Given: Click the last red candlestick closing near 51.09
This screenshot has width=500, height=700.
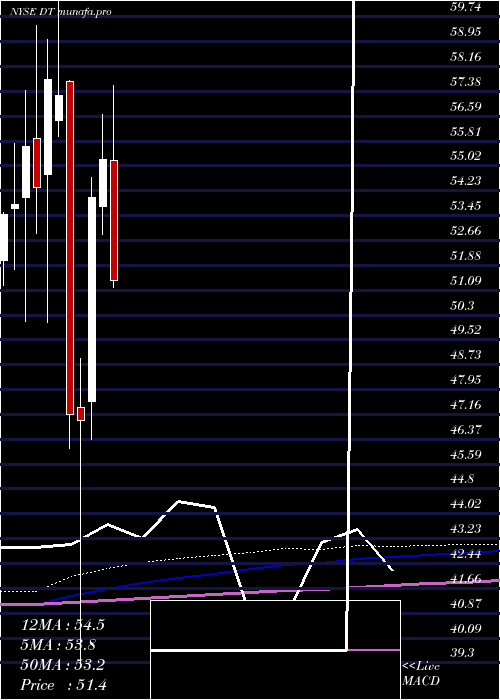Looking at the screenshot, I should point(114,221).
